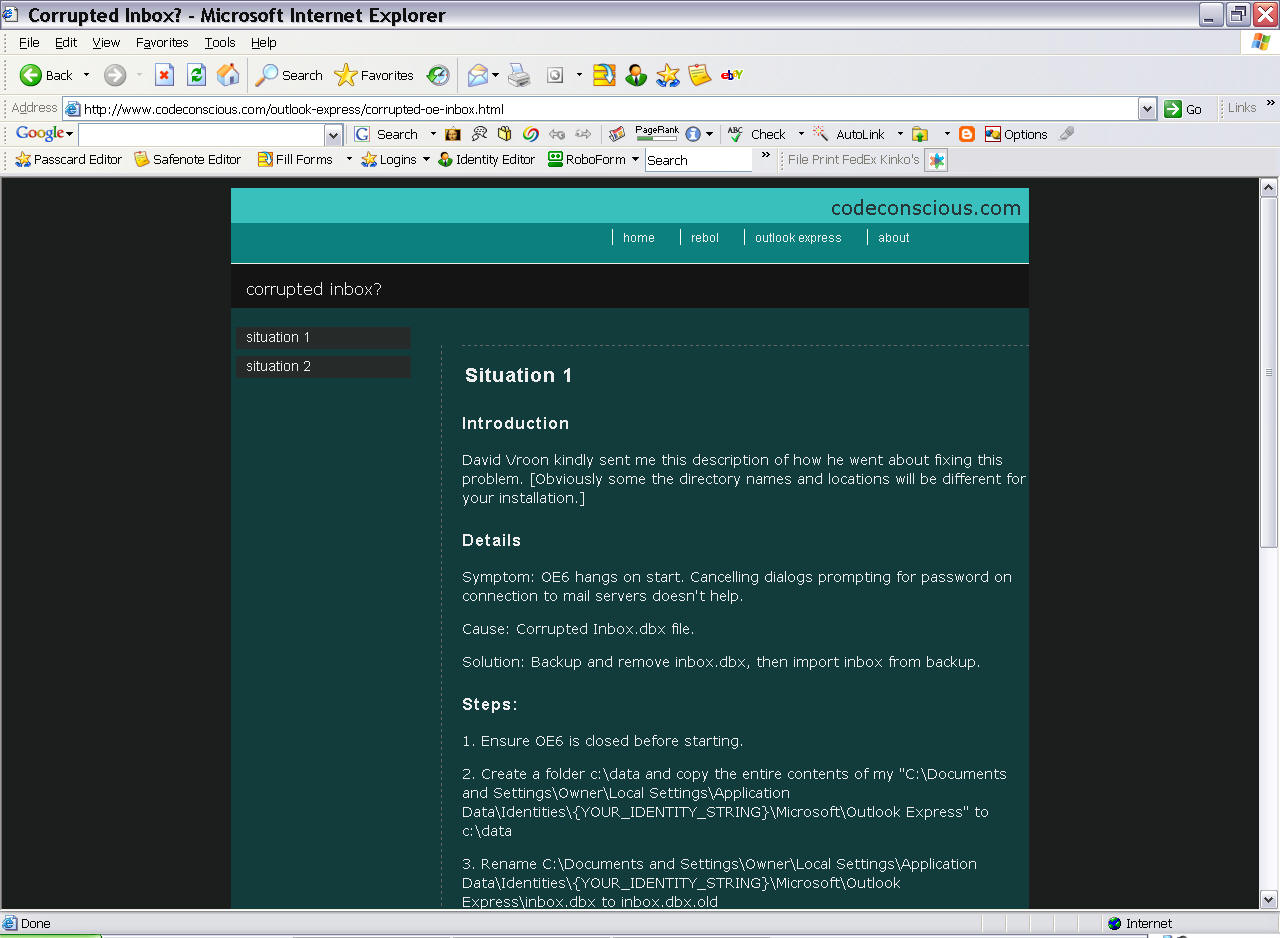
Task: Click the Back navigation button
Action: pyautogui.click(x=46, y=75)
